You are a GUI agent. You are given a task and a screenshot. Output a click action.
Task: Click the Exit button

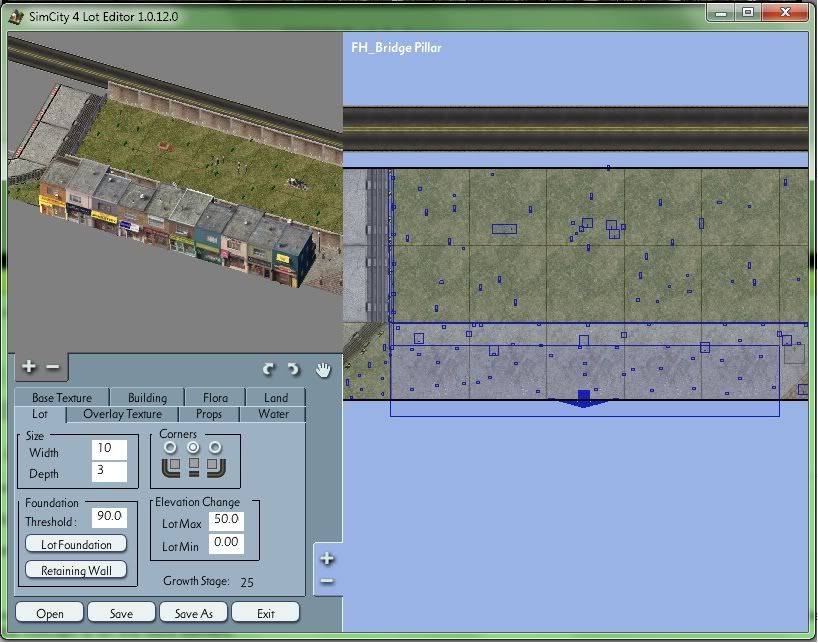pos(266,613)
